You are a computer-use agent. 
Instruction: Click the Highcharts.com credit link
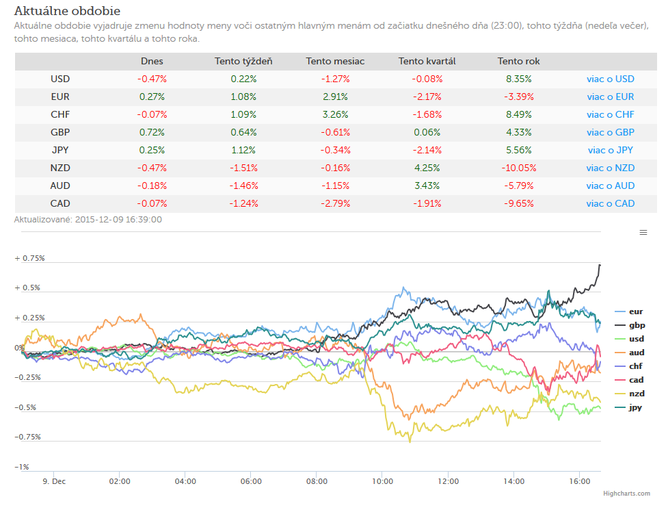[x=626, y=494]
